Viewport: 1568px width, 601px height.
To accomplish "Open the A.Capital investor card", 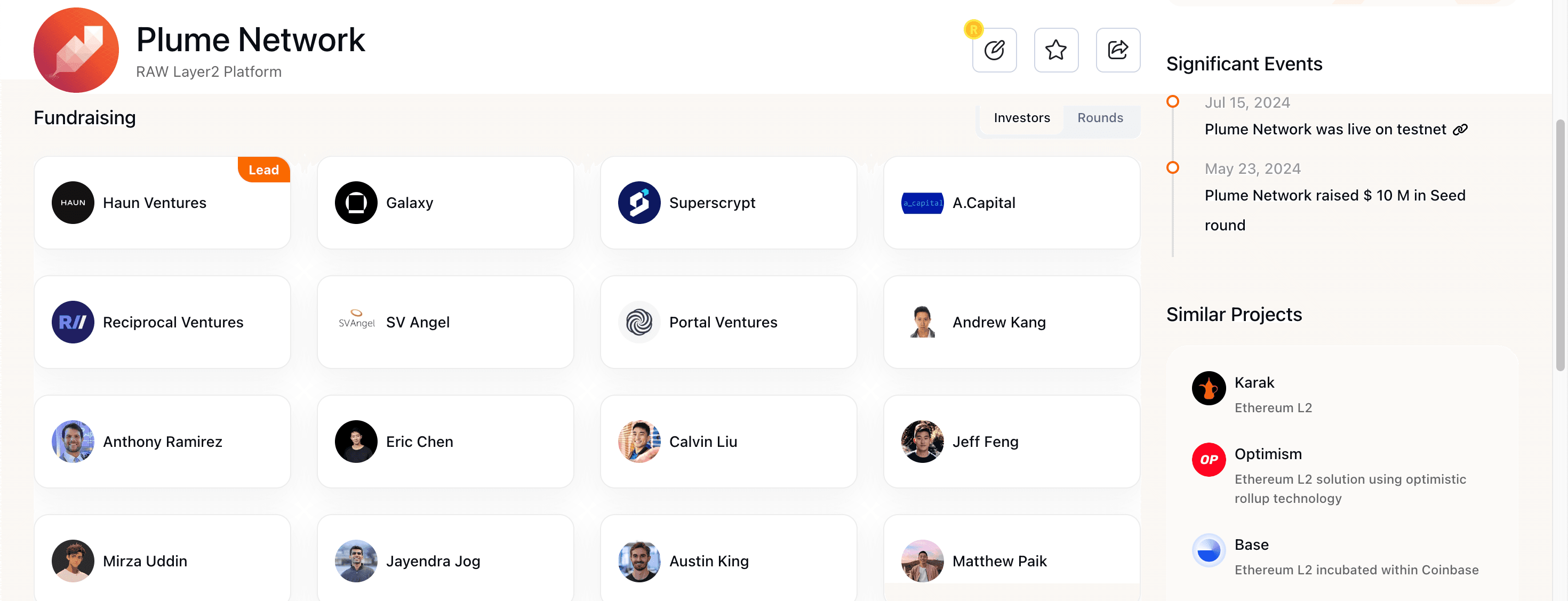I will [1011, 203].
